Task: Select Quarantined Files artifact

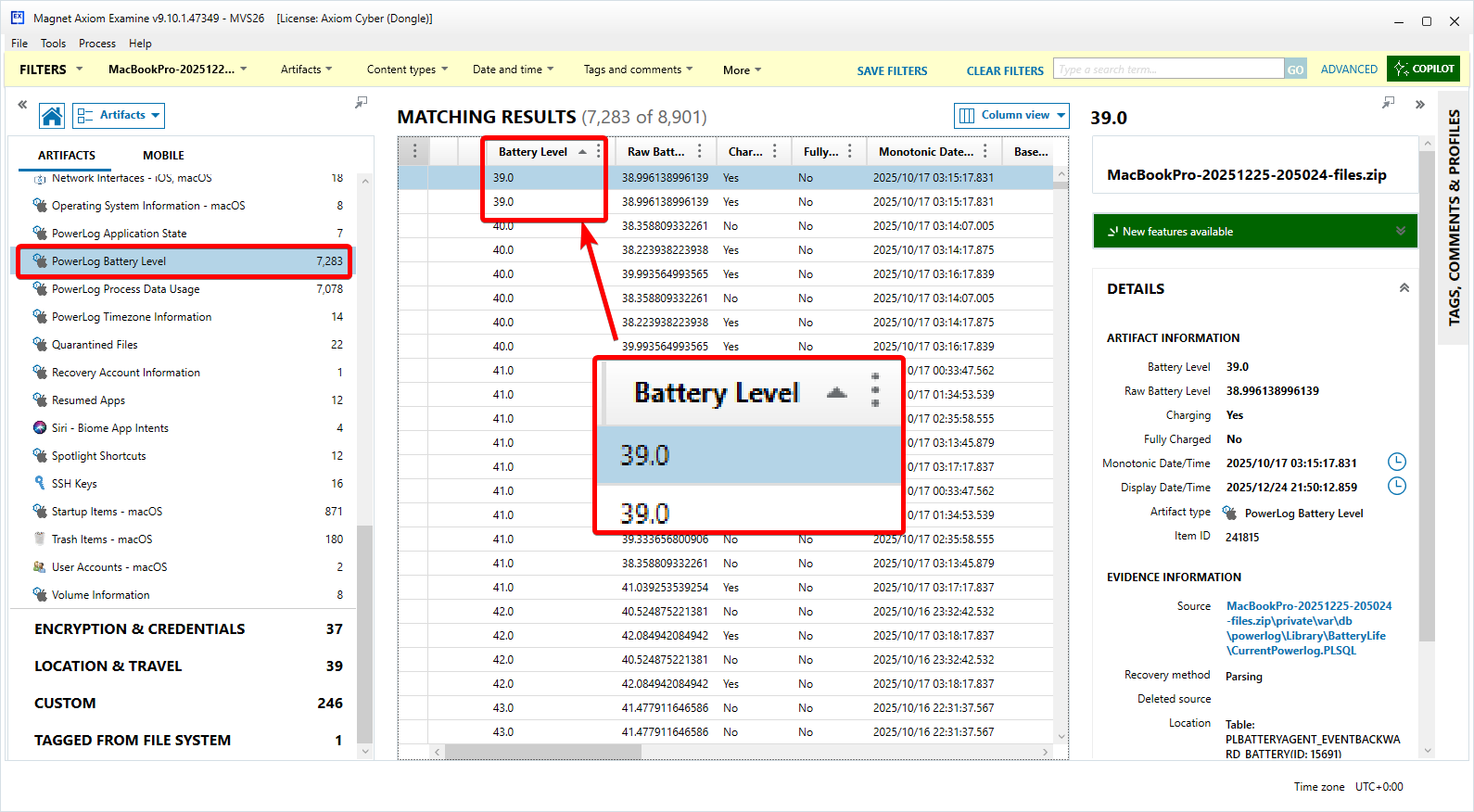Action: pyautogui.click(x=188, y=345)
